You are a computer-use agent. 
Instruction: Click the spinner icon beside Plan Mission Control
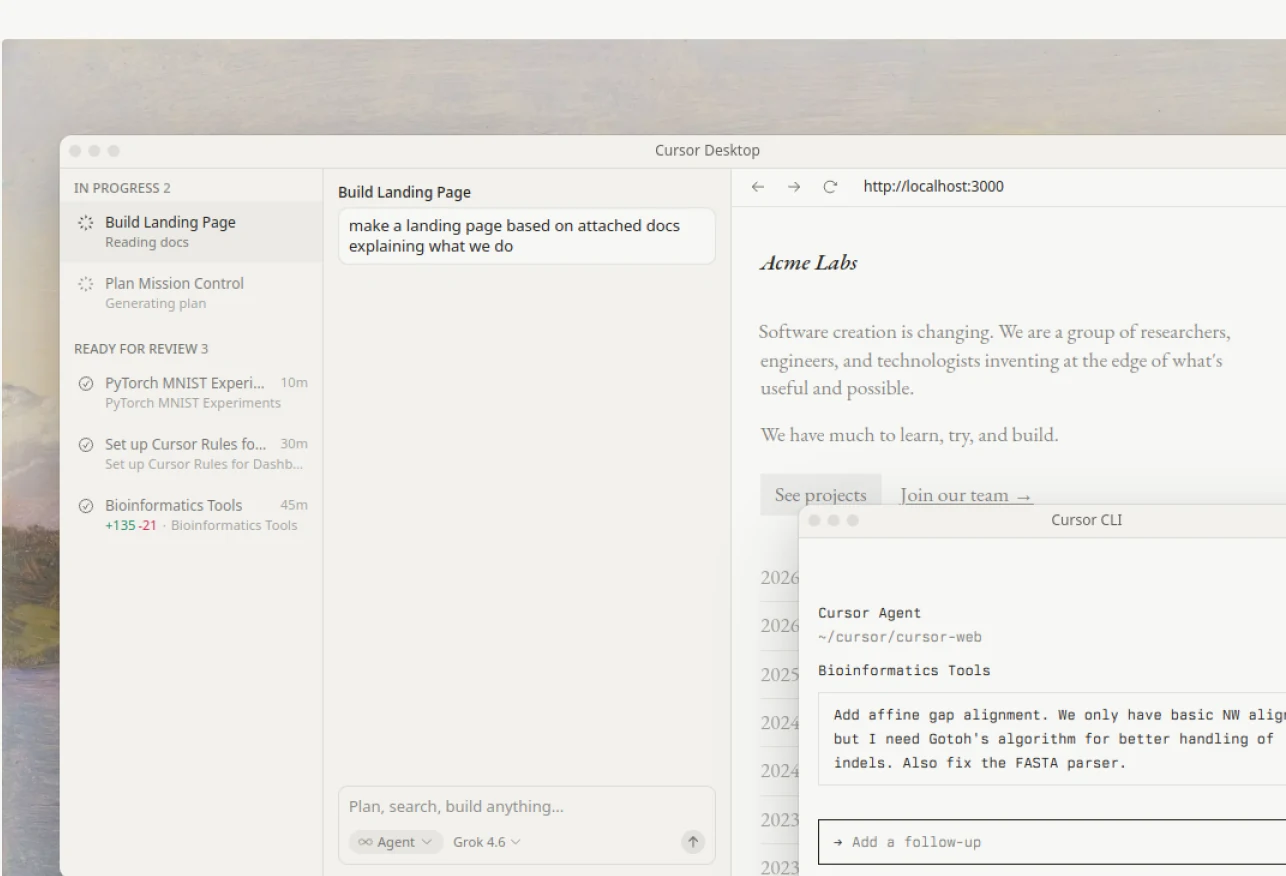pos(86,284)
